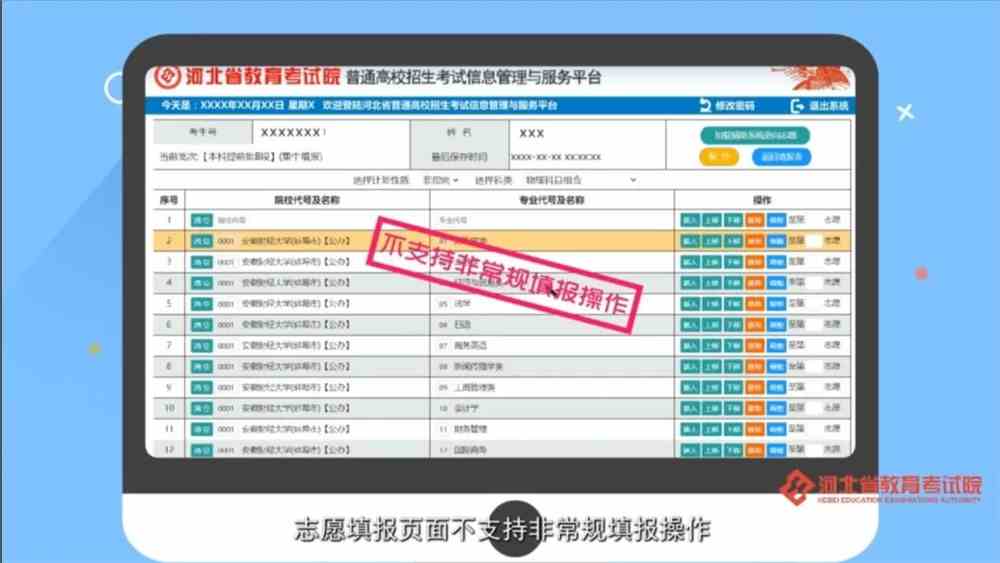This screenshot has width=1000, height=563.
Task: Click the orange delete button in row 9
Action: (x=754, y=388)
